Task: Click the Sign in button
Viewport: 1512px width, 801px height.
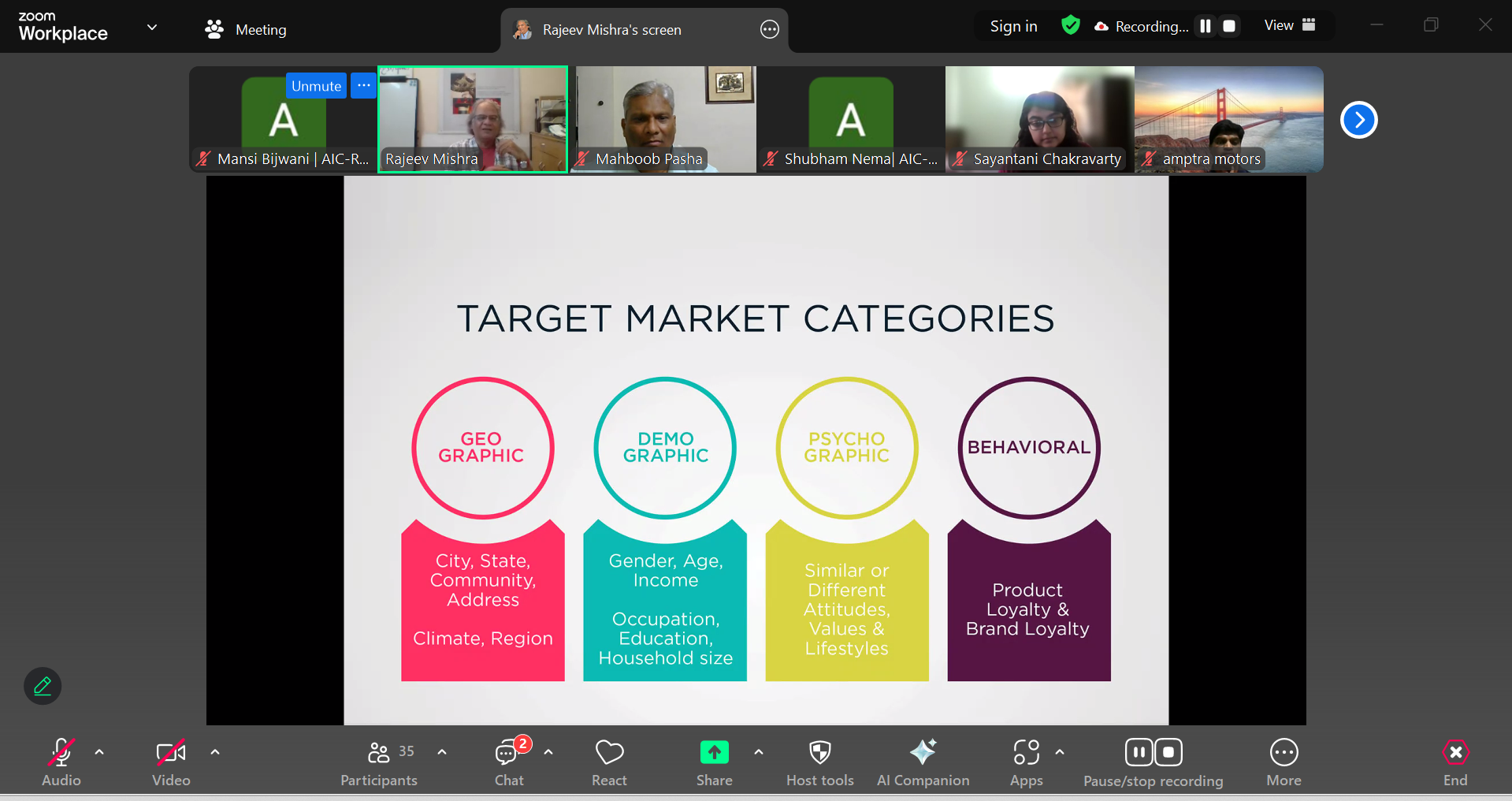Action: pos(1013,26)
